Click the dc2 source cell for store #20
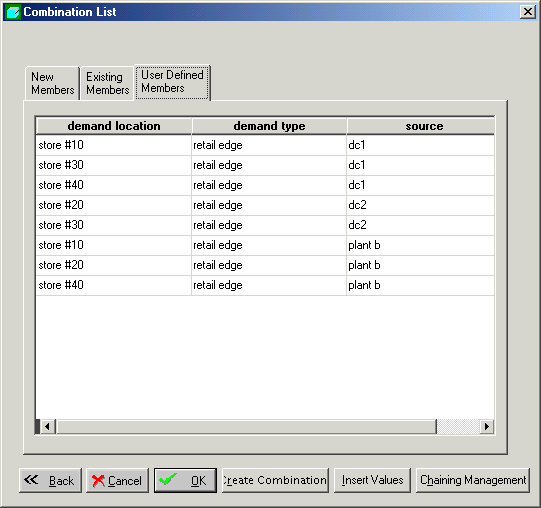The height and width of the screenshot is (508, 541). pyautogui.click(x=421, y=205)
